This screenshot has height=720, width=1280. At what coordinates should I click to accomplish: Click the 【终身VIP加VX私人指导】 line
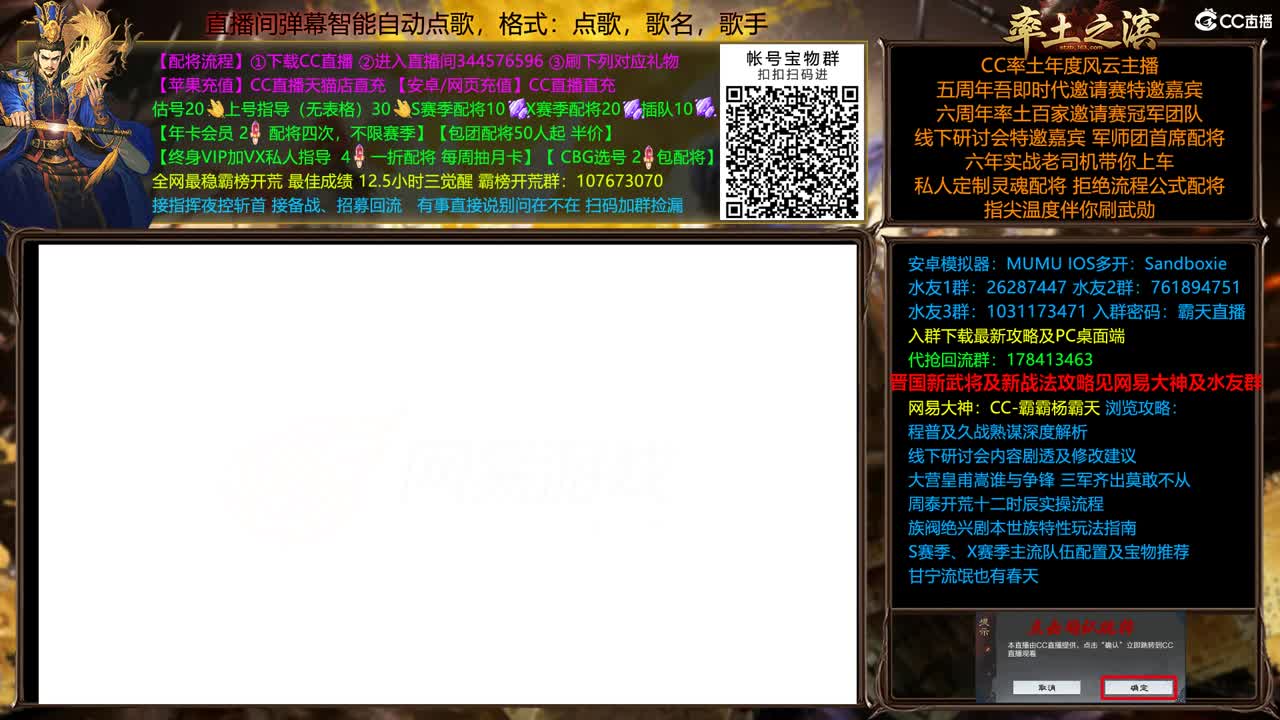pos(436,157)
